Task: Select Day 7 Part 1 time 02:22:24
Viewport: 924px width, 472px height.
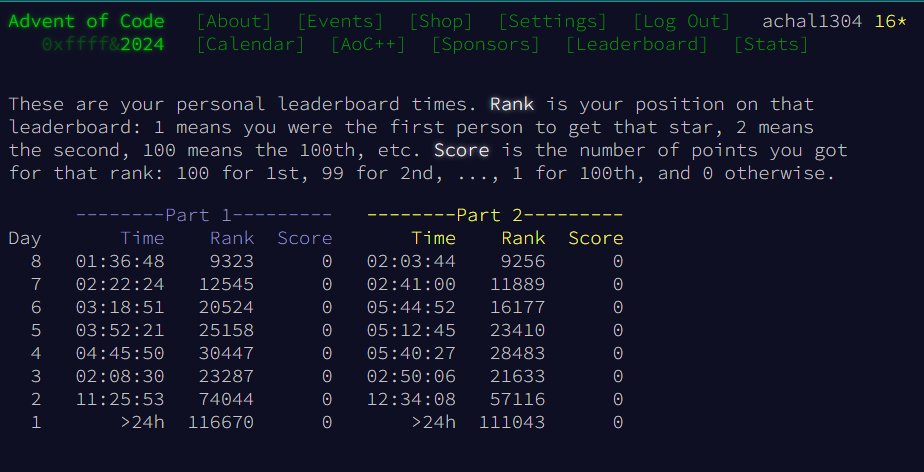Action: point(120,284)
